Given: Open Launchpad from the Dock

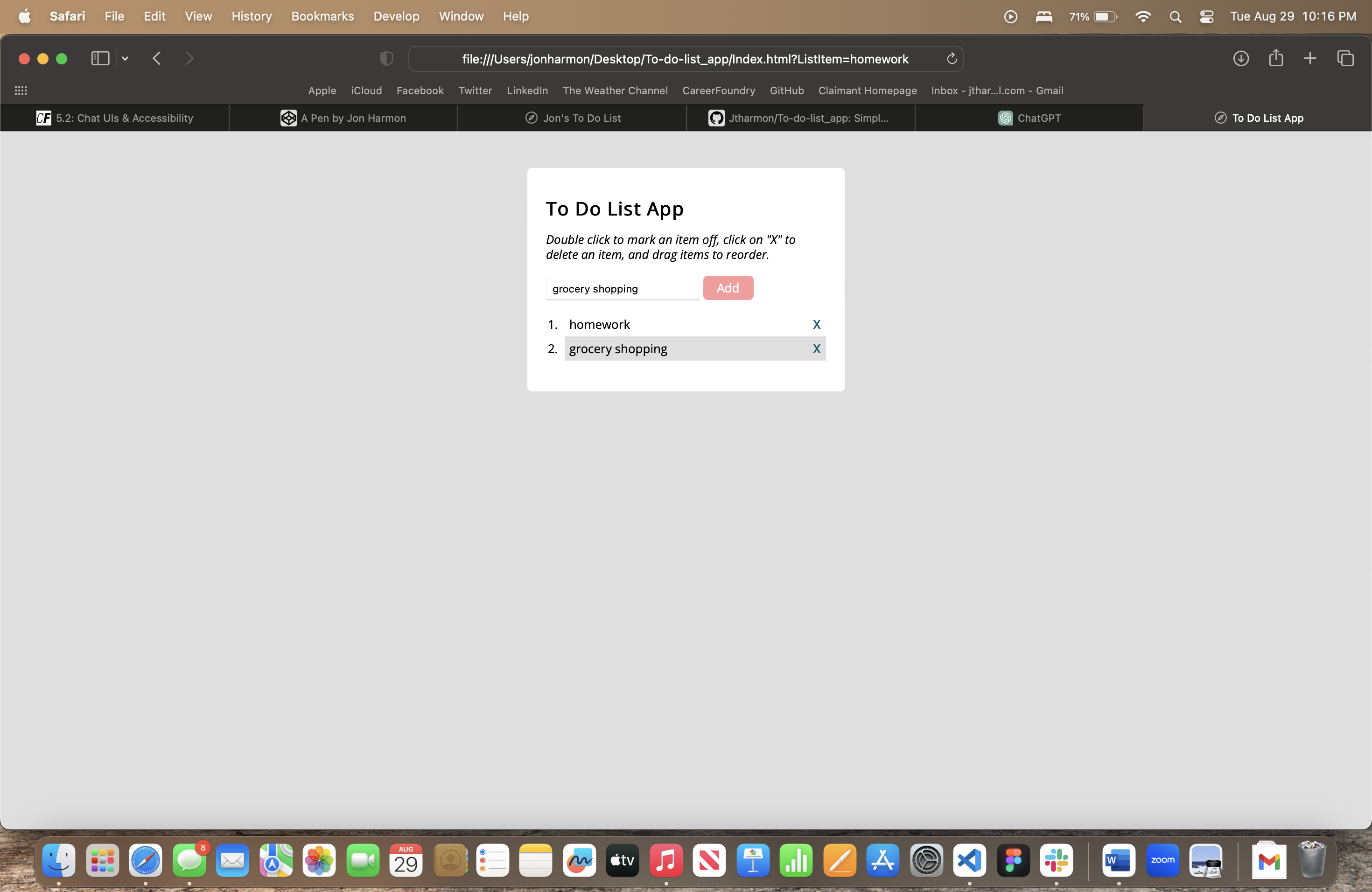Looking at the screenshot, I should coord(103,860).
